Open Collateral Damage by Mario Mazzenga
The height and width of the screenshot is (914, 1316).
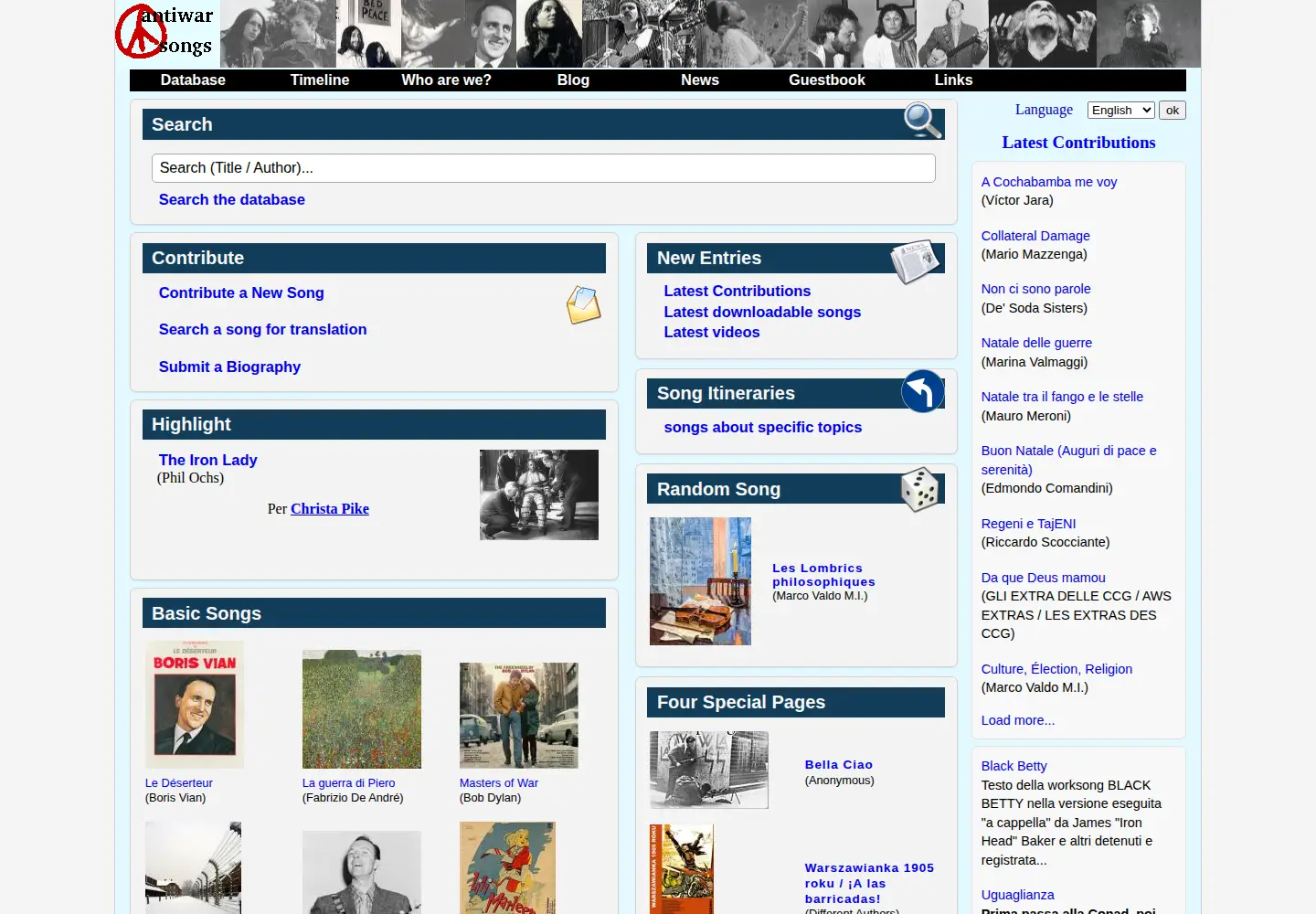1035,236
